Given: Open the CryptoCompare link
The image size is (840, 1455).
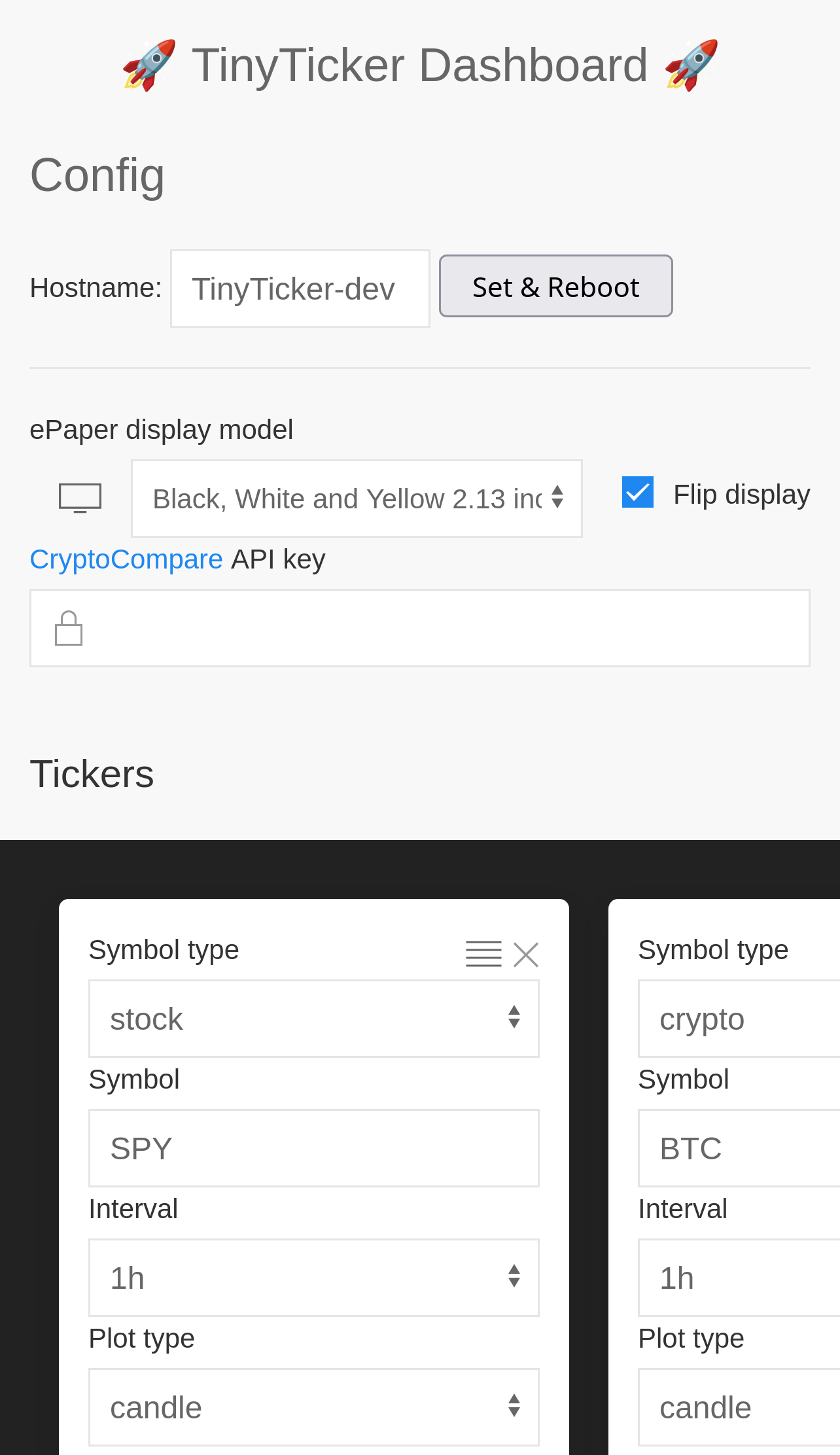Looking at the screenshot, I should [x=126, y=559].
